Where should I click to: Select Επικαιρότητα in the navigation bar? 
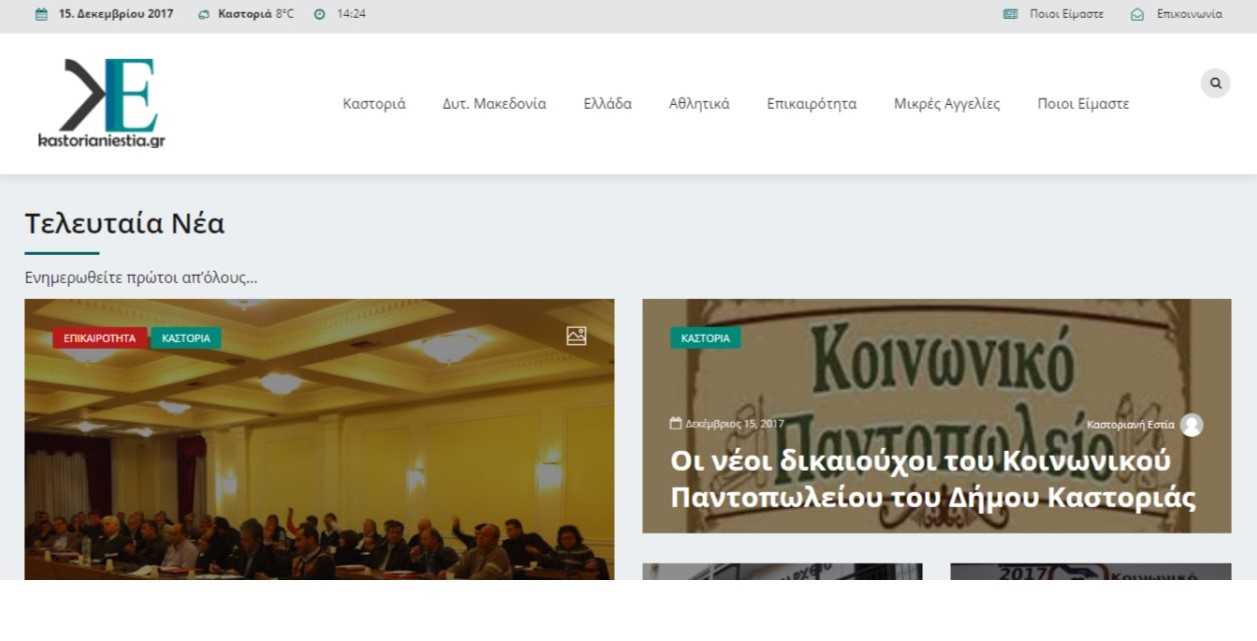811,104
